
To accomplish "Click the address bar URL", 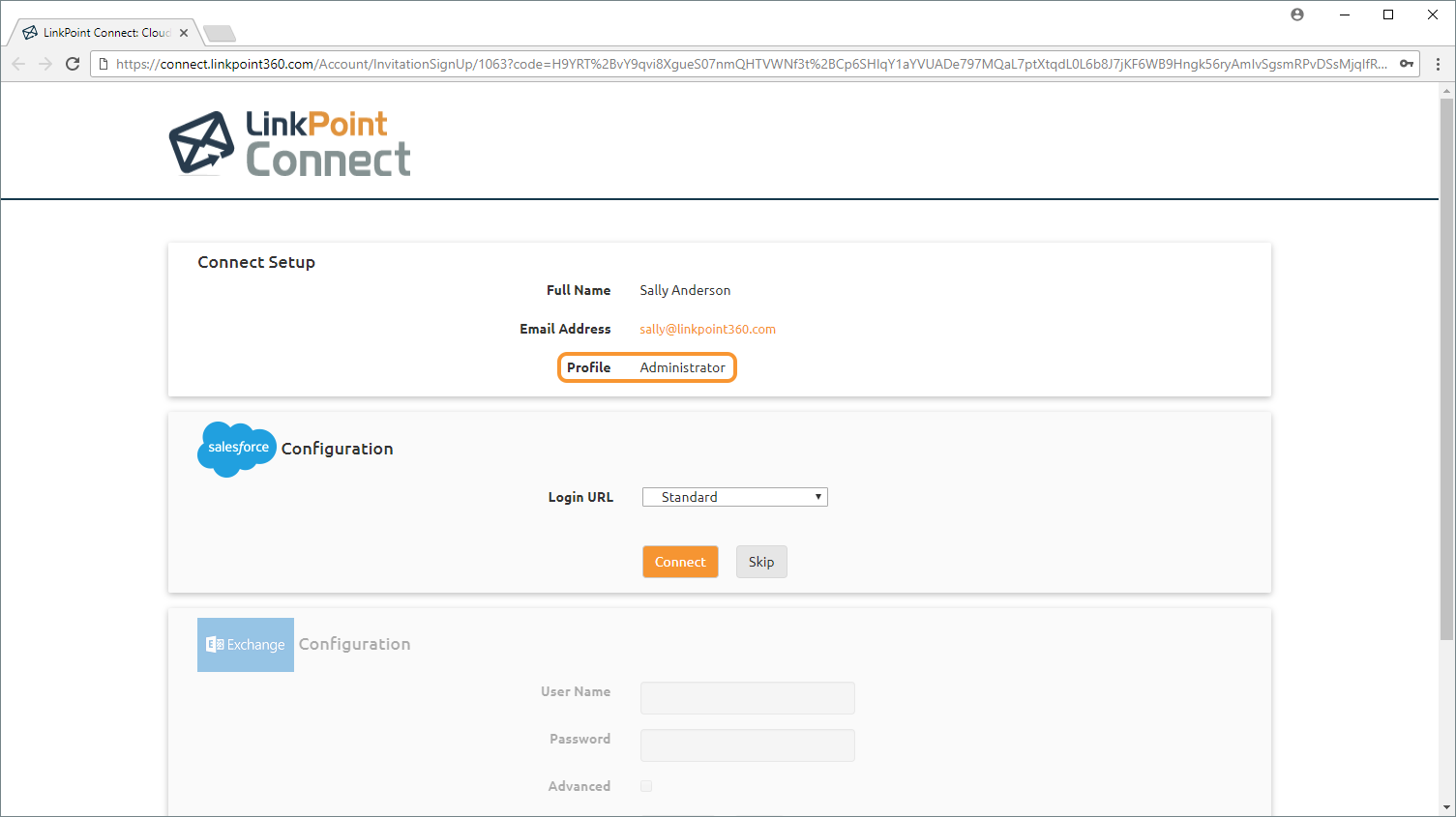I will [751, 64].
